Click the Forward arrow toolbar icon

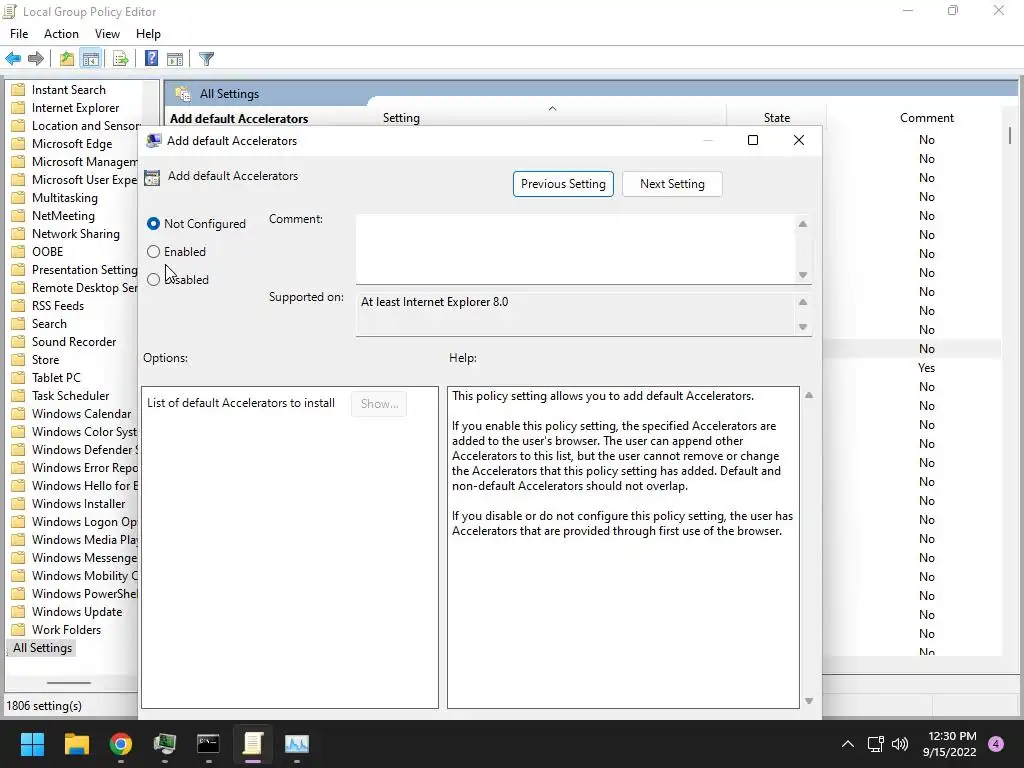[x=36, y=59]
